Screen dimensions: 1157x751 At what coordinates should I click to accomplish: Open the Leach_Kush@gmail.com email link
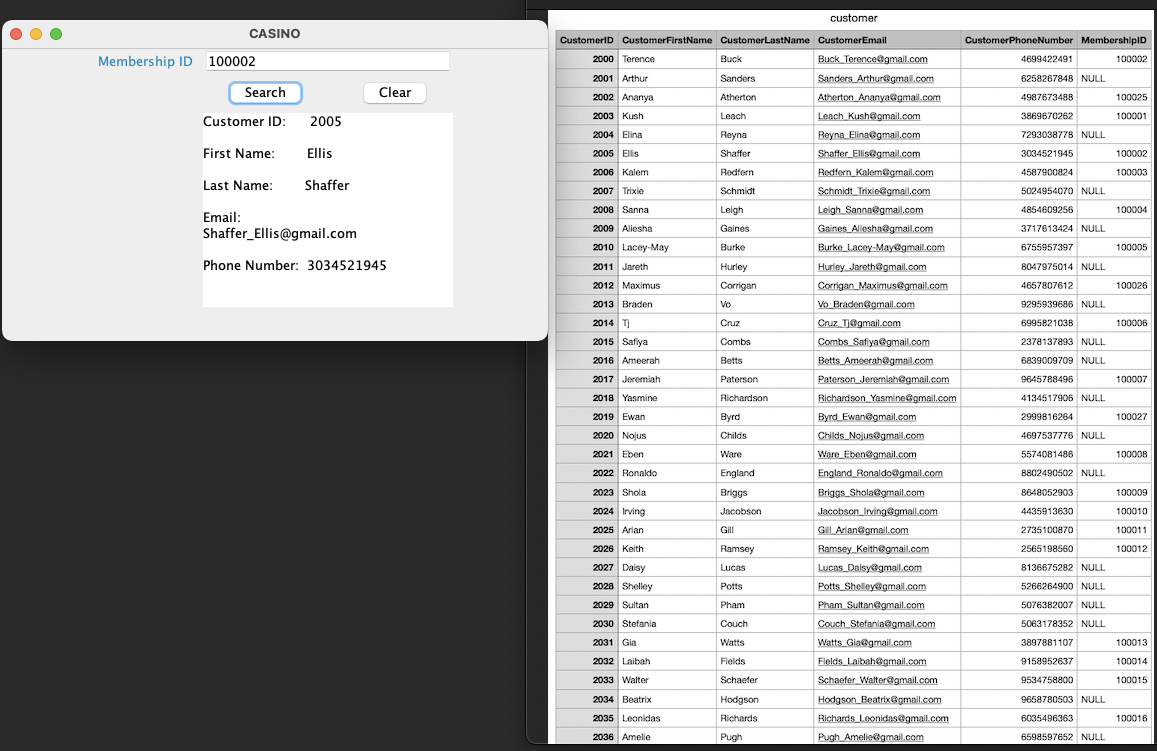coord(868,116)
